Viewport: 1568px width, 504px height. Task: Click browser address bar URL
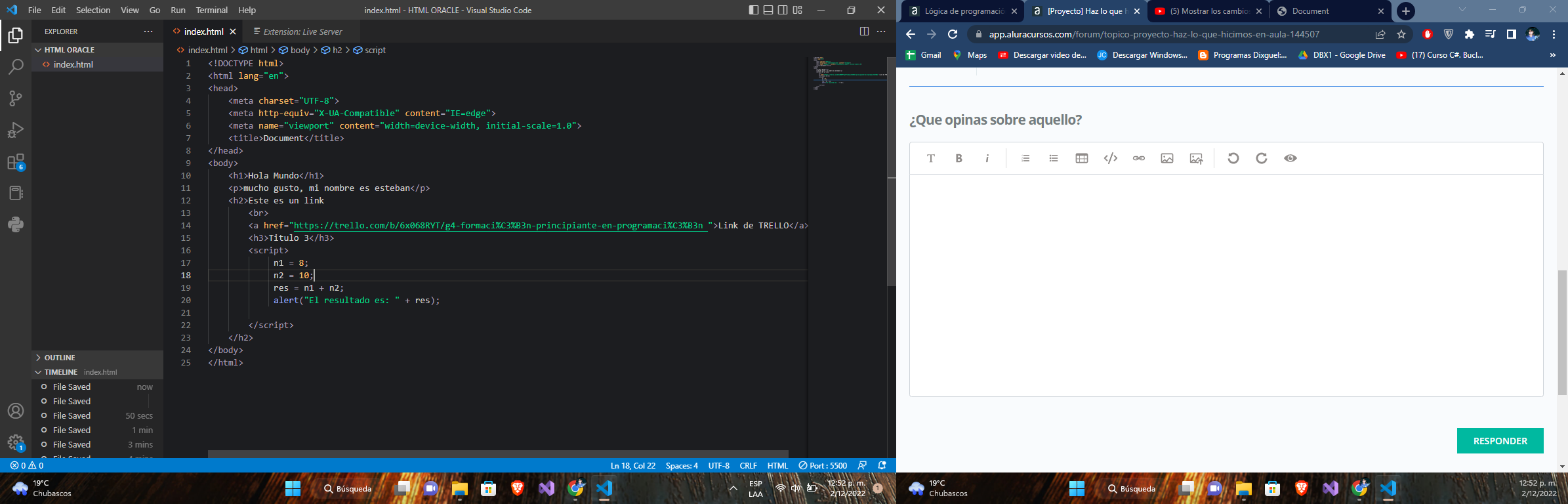click(1154, 34)
